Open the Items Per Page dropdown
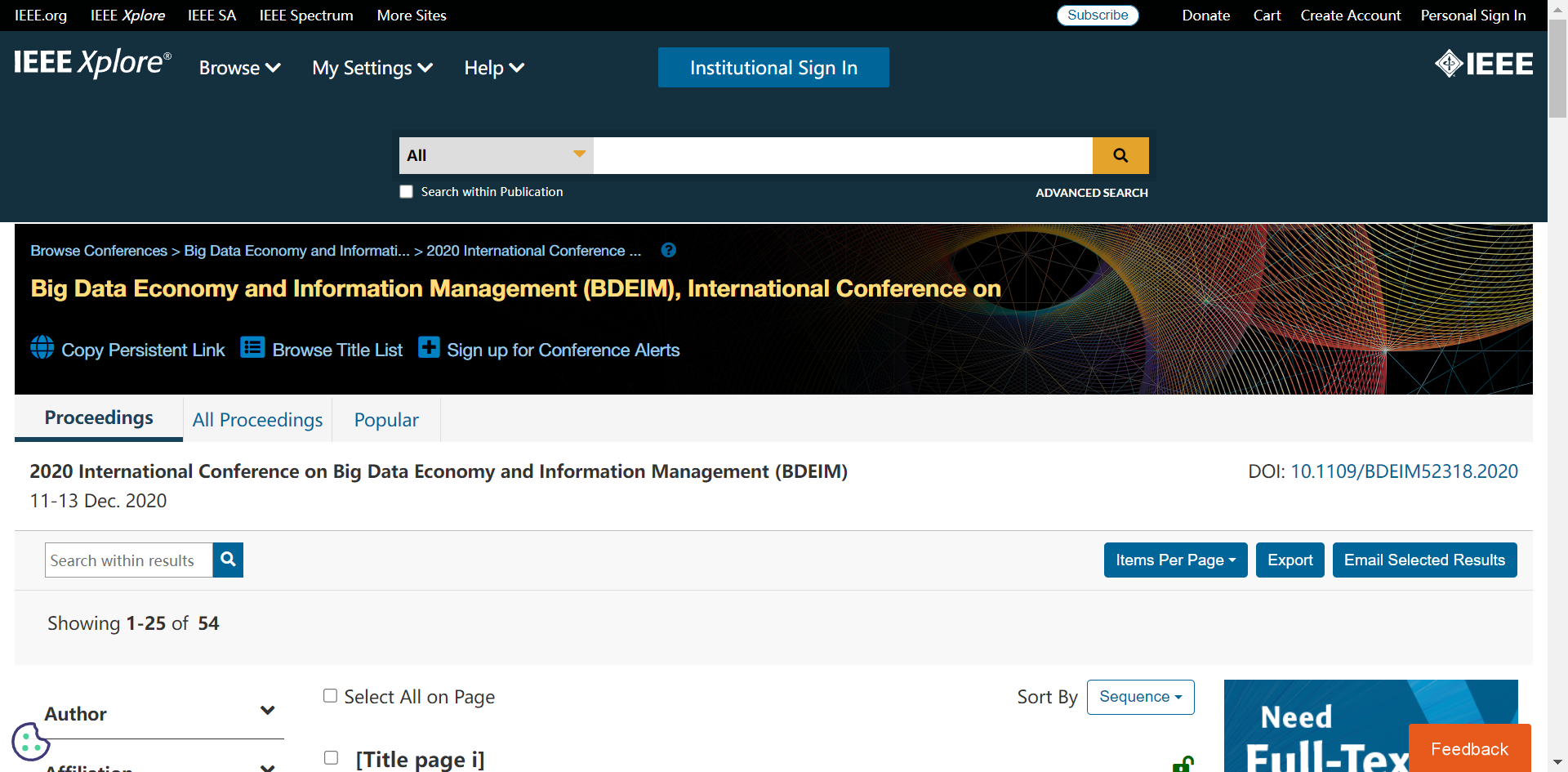 [x=1175, y=560]
